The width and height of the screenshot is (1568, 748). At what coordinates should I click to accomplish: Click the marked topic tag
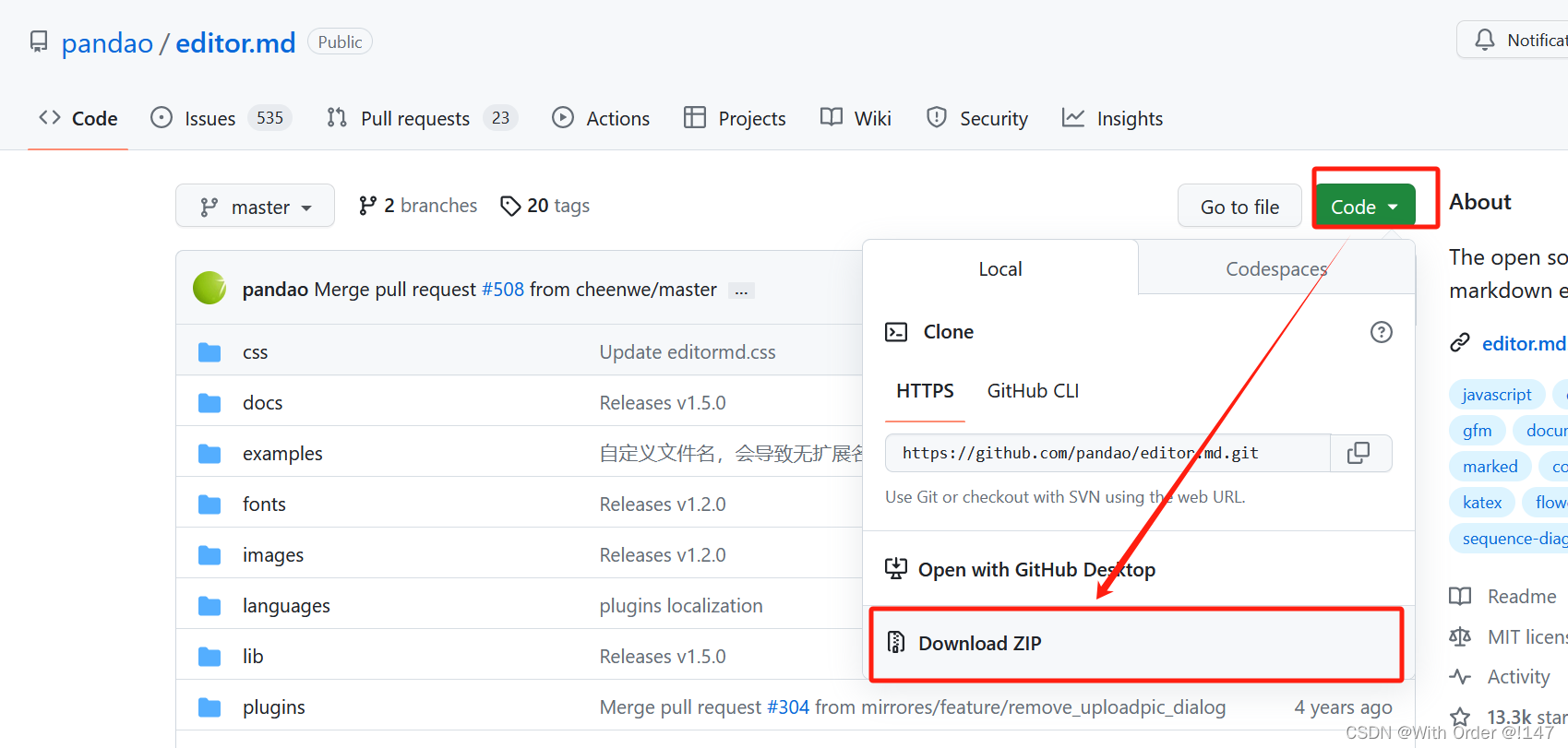[1490, 467]
